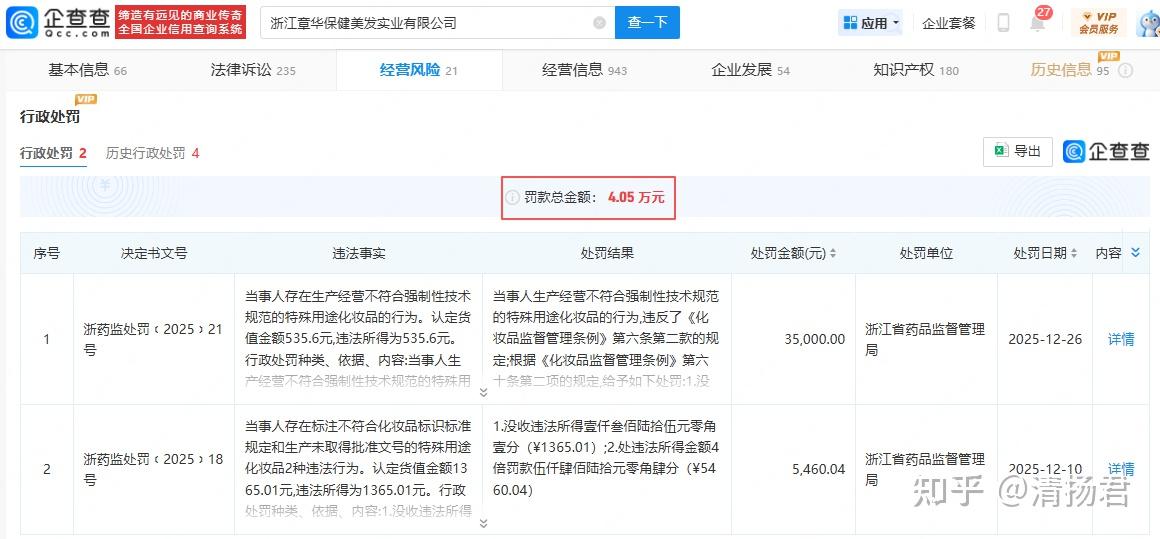Click the 企查查 logo at top left
Image resolution: width=1160 pixels, height=539 pixels.
coord(57,22)
